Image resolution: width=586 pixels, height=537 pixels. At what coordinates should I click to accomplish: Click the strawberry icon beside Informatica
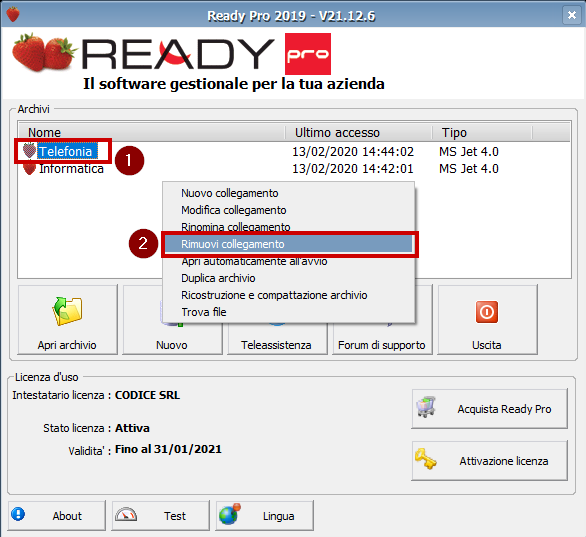pyautogui.click(x=30, y=169)
